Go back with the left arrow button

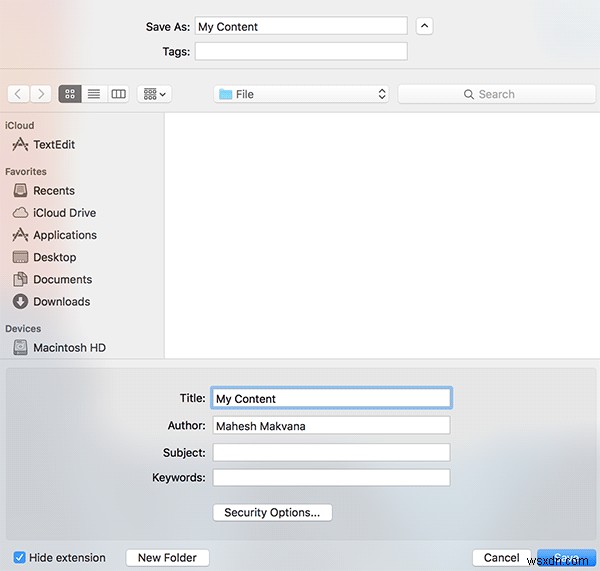tap(18, 94)
